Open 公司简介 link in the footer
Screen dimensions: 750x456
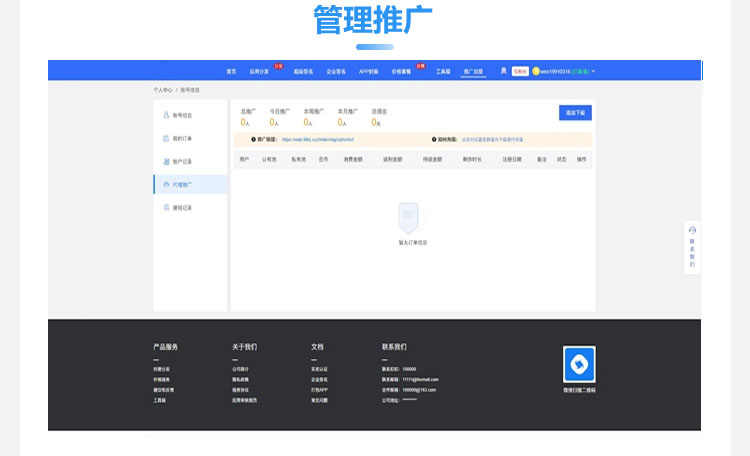pos(240,369)
